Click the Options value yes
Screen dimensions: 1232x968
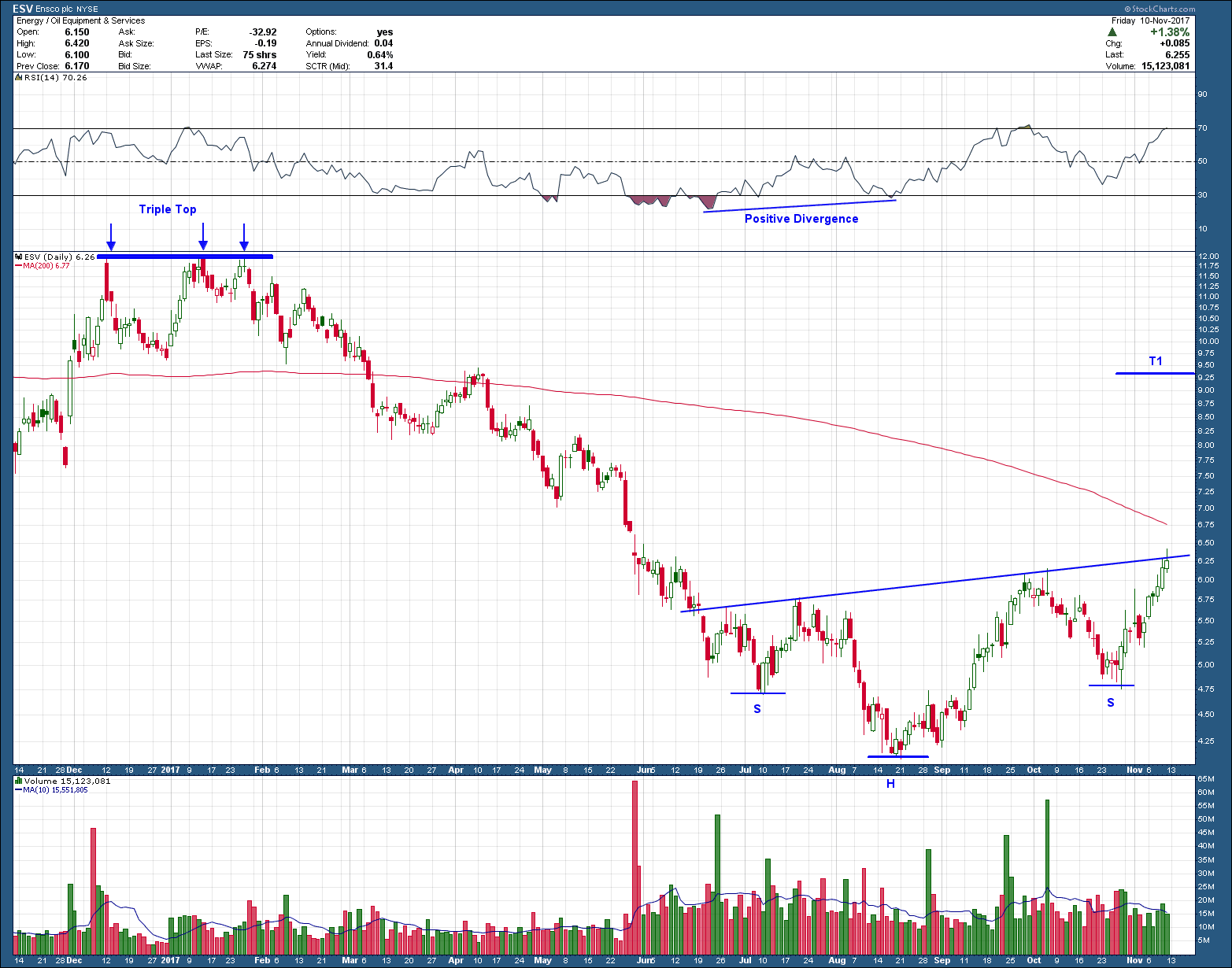click(x=385, y=32)
